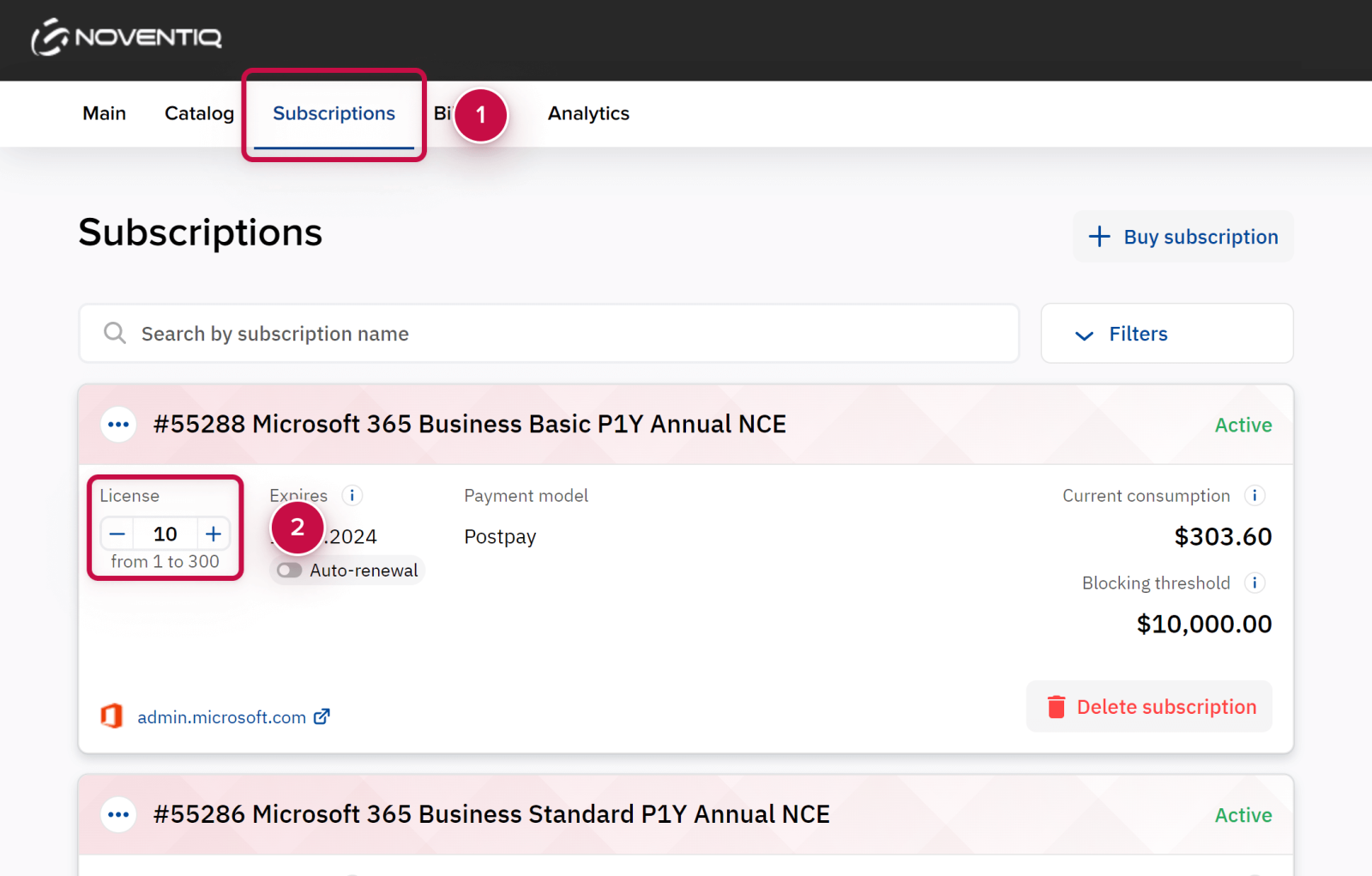Toggle the Auto-renewal switch
The image size is (1372, 876).
point(290,571)
